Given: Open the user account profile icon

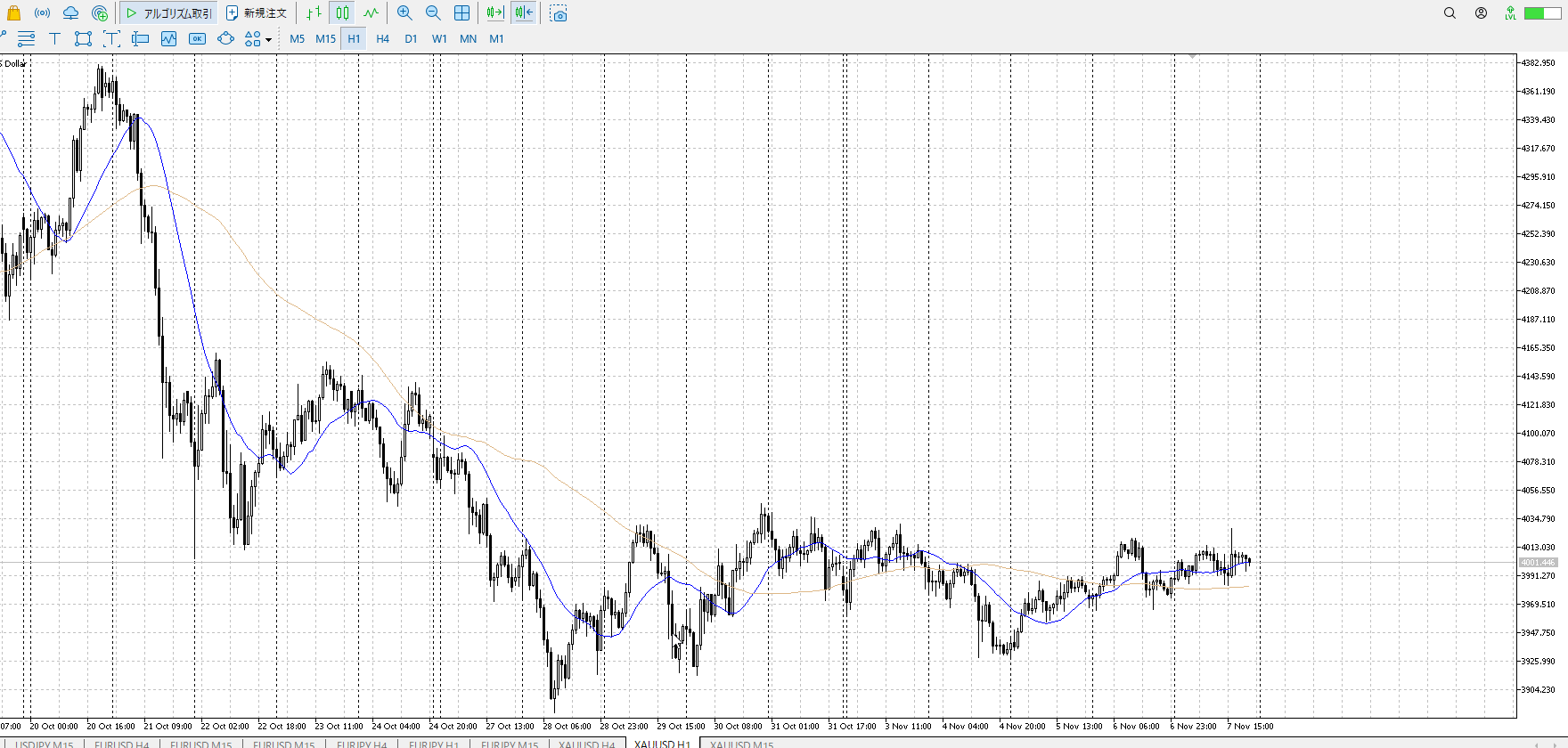Looking at the screenshot, I should point(1481,13).
